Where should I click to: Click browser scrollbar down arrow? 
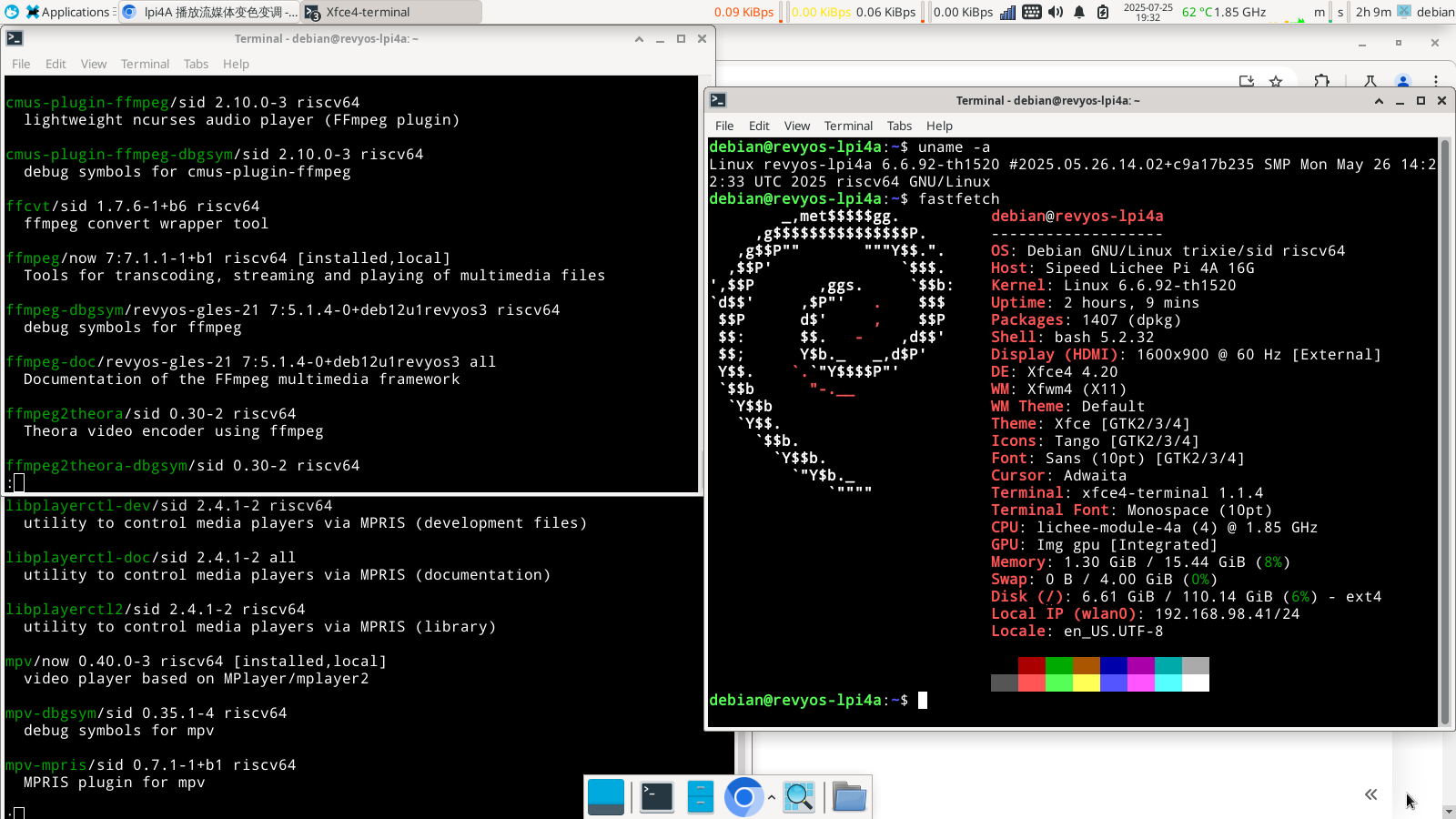coord(1449,812)
